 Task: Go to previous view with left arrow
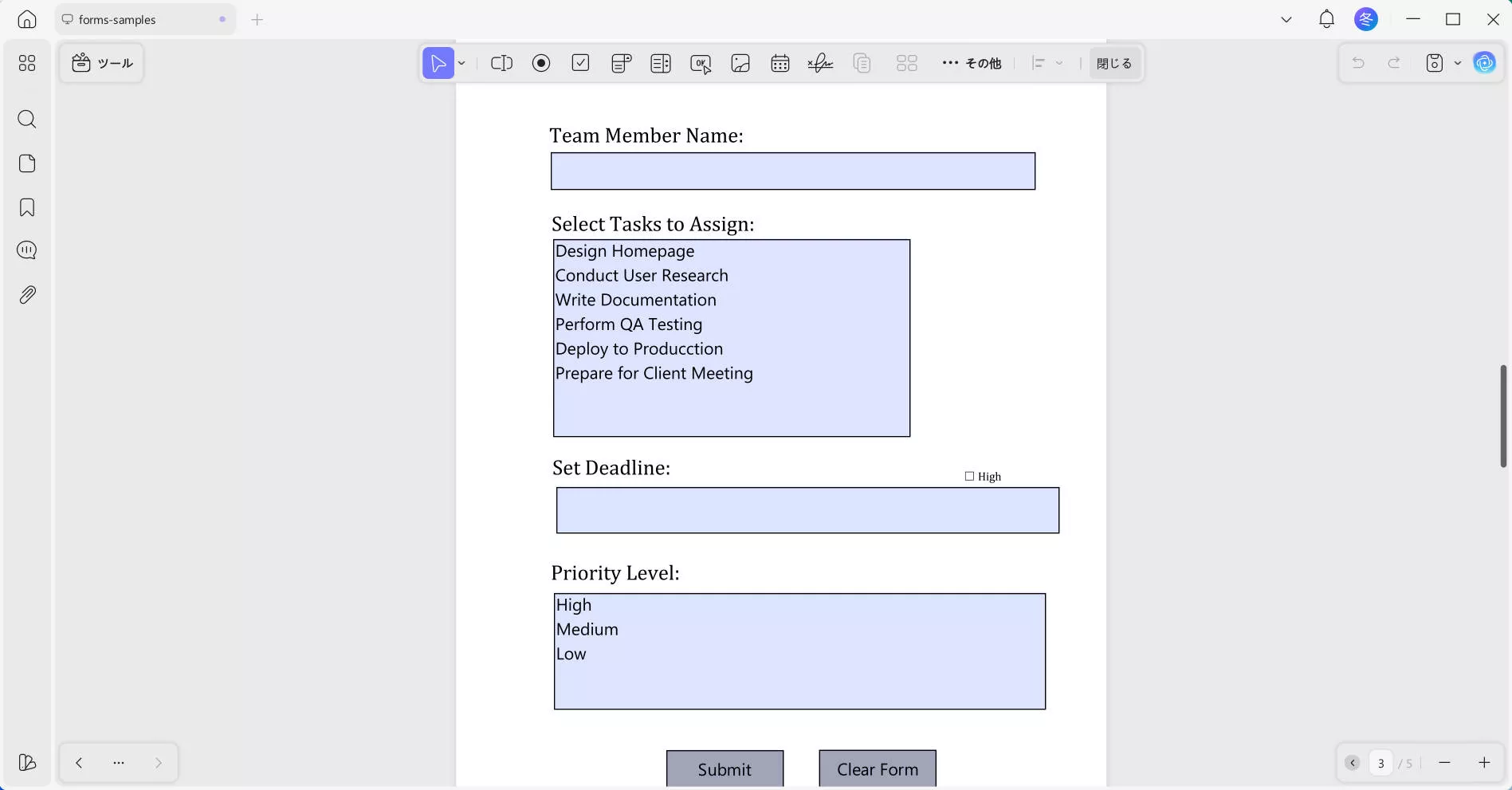click(x=79, y=763)
